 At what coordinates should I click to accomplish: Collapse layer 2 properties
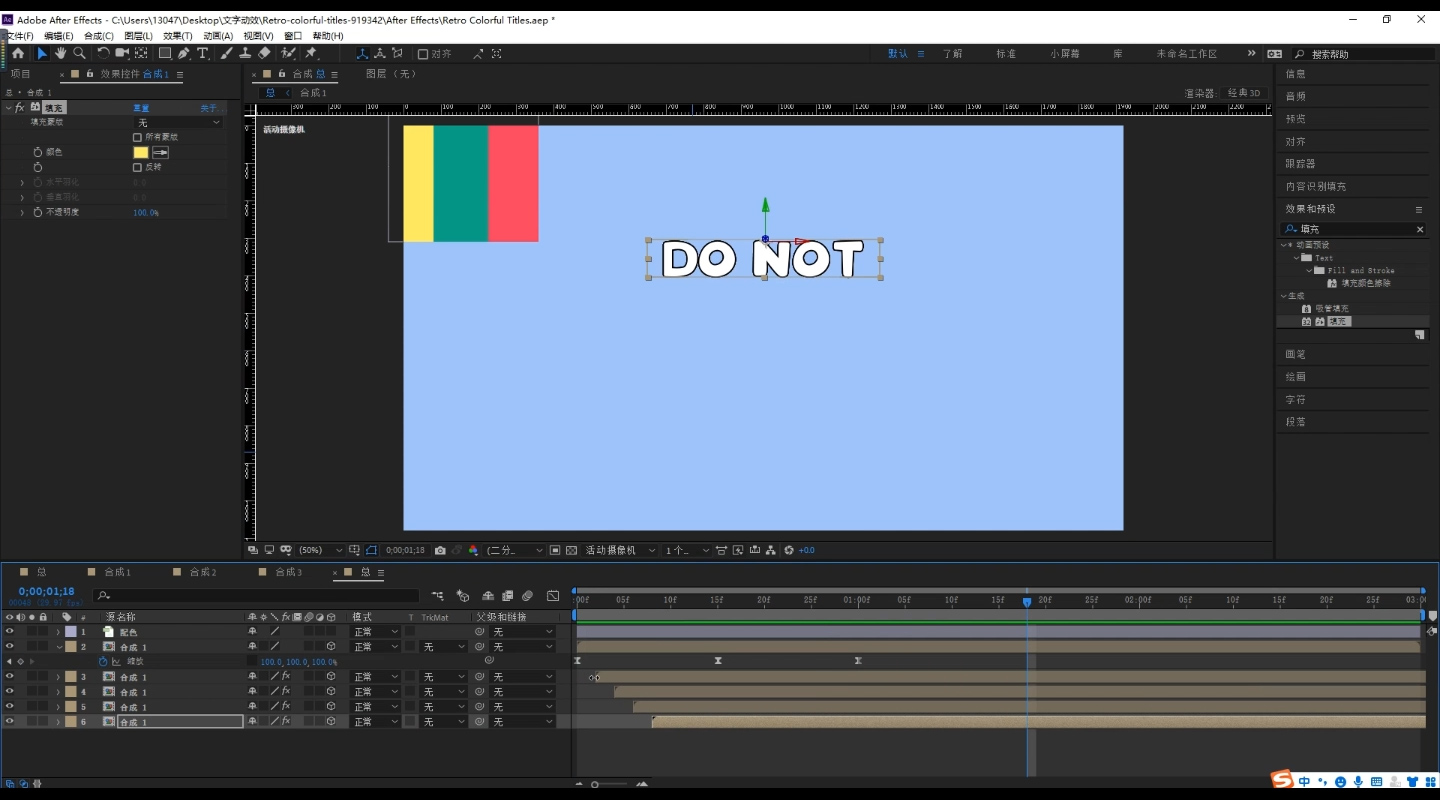58,647
